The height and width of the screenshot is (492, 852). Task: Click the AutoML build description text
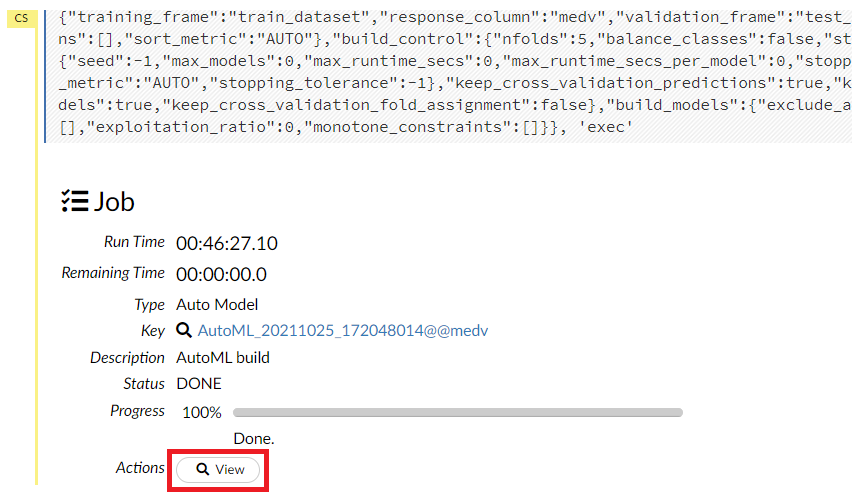click(x=223, y=357)
